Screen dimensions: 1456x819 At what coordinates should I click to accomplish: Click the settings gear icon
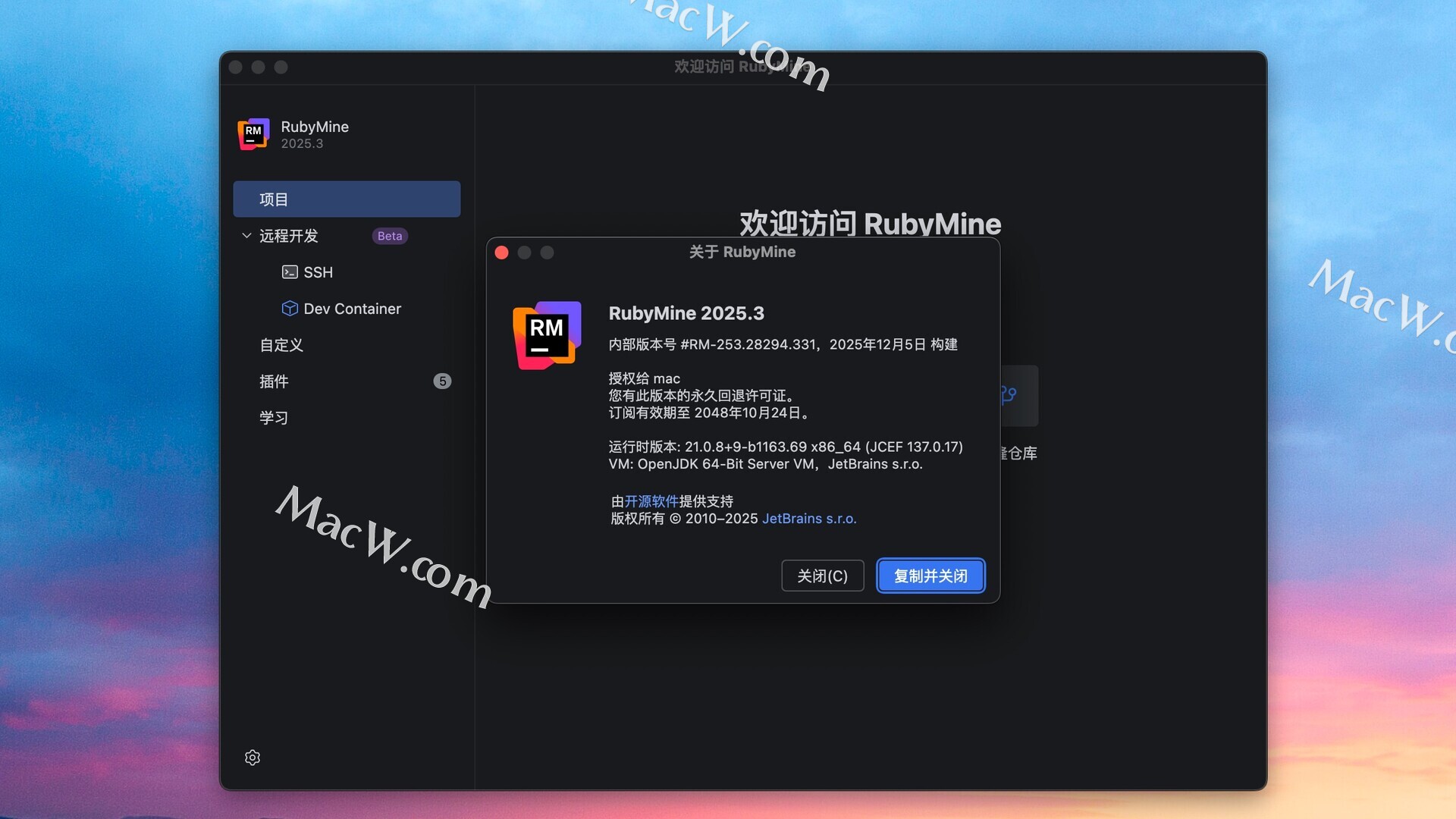[x=253, y=758]
